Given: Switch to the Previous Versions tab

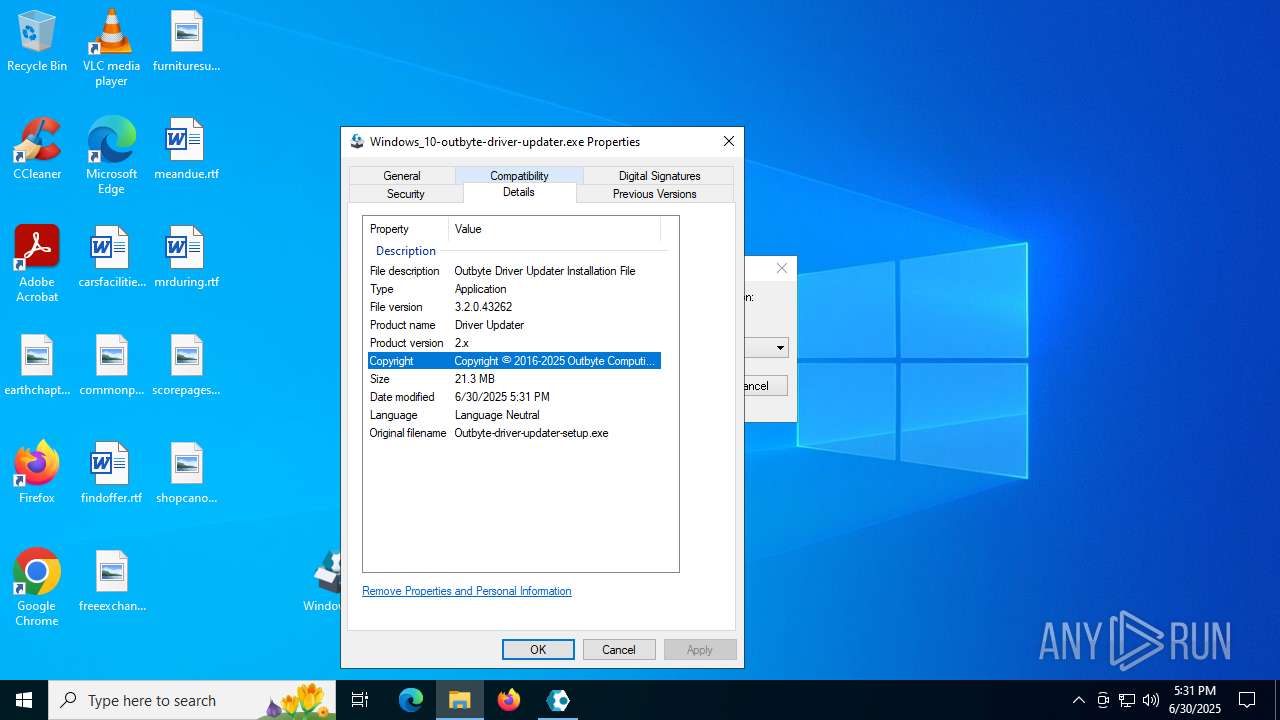Looking at the screenshot, I should pyautogui.click(x=655, y=194).
